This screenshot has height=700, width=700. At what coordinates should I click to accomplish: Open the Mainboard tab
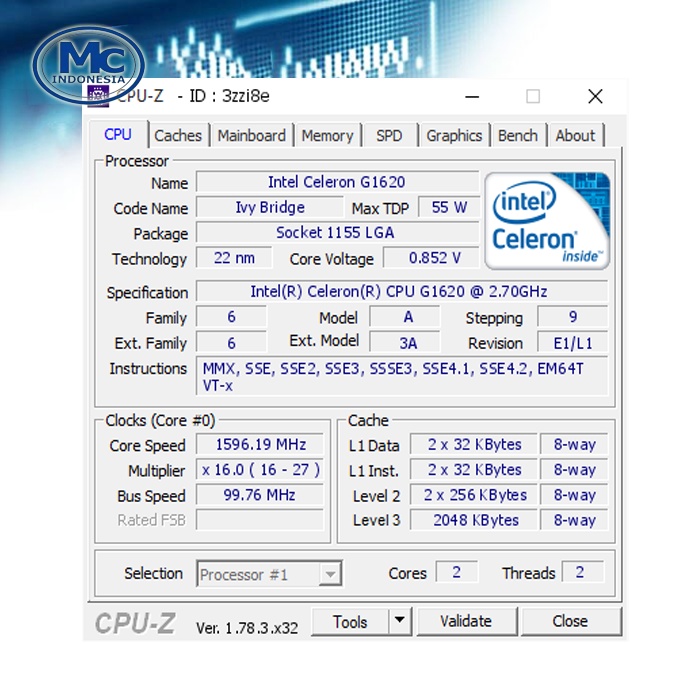pyautogui.click(x=251, y=135)
